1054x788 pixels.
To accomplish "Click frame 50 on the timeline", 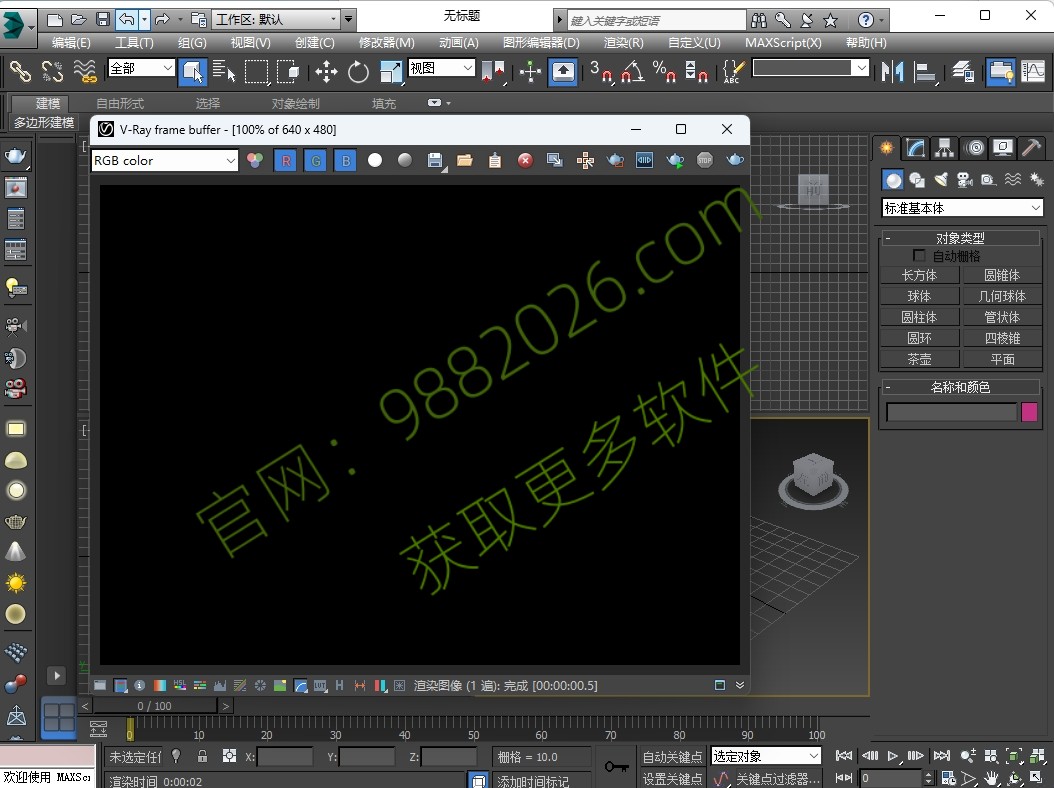I will [x=474, y=729].
